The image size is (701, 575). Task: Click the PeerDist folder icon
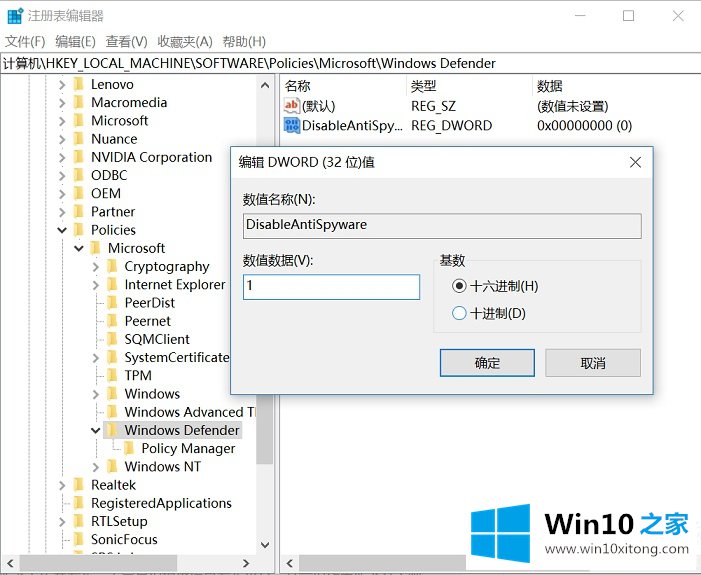click(x=112, y=303)
